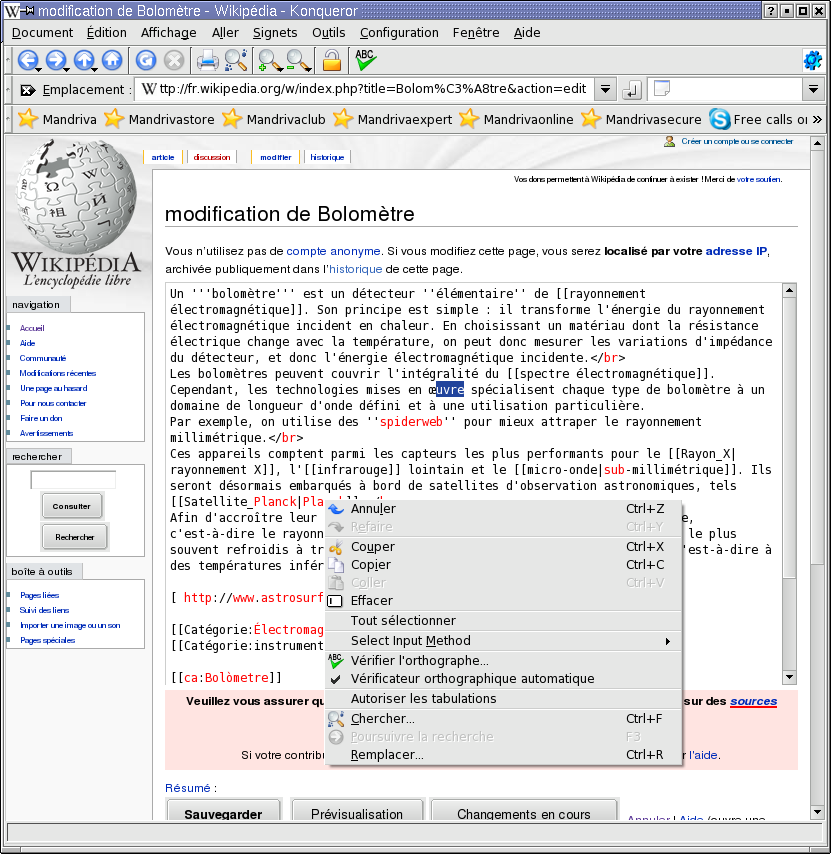The height and width of the screenshot is (854, 831).
Task: Toggle the window sticky pin in title bar
Action: [28, 11]
